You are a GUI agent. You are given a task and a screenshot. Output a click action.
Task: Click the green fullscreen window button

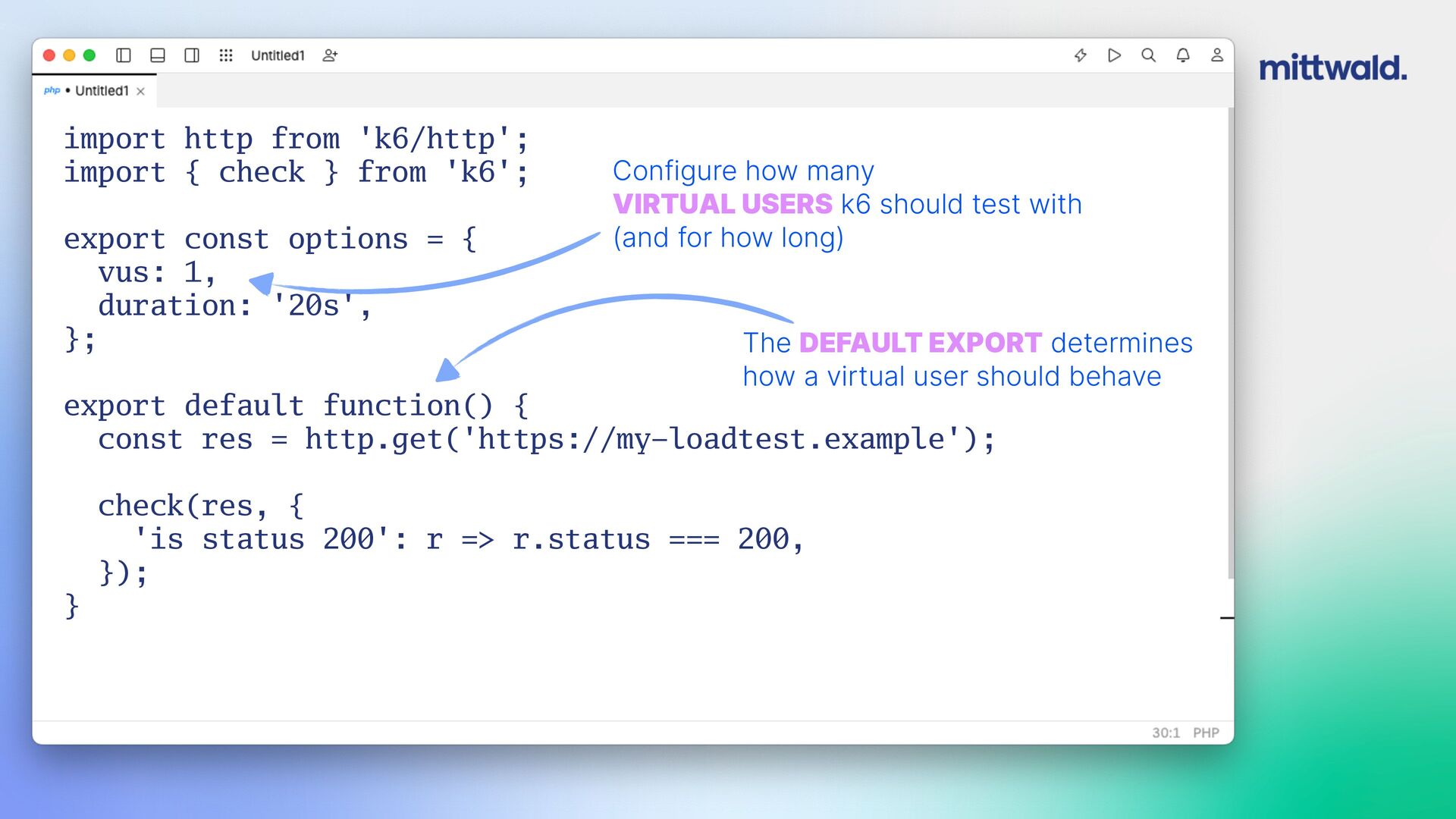pyautogui.click(x=89, y=55)
